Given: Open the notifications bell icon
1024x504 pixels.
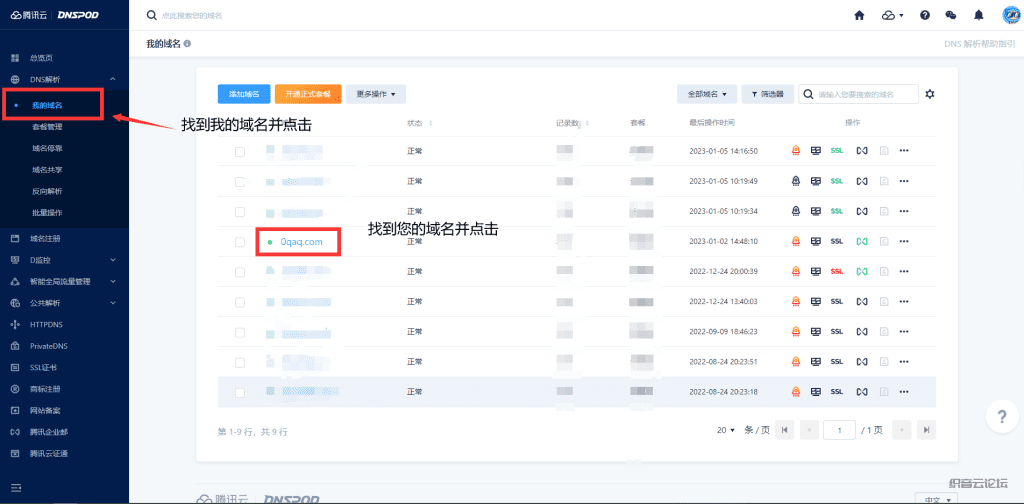Looking at the screenshot, I should [x=979, y=15].
